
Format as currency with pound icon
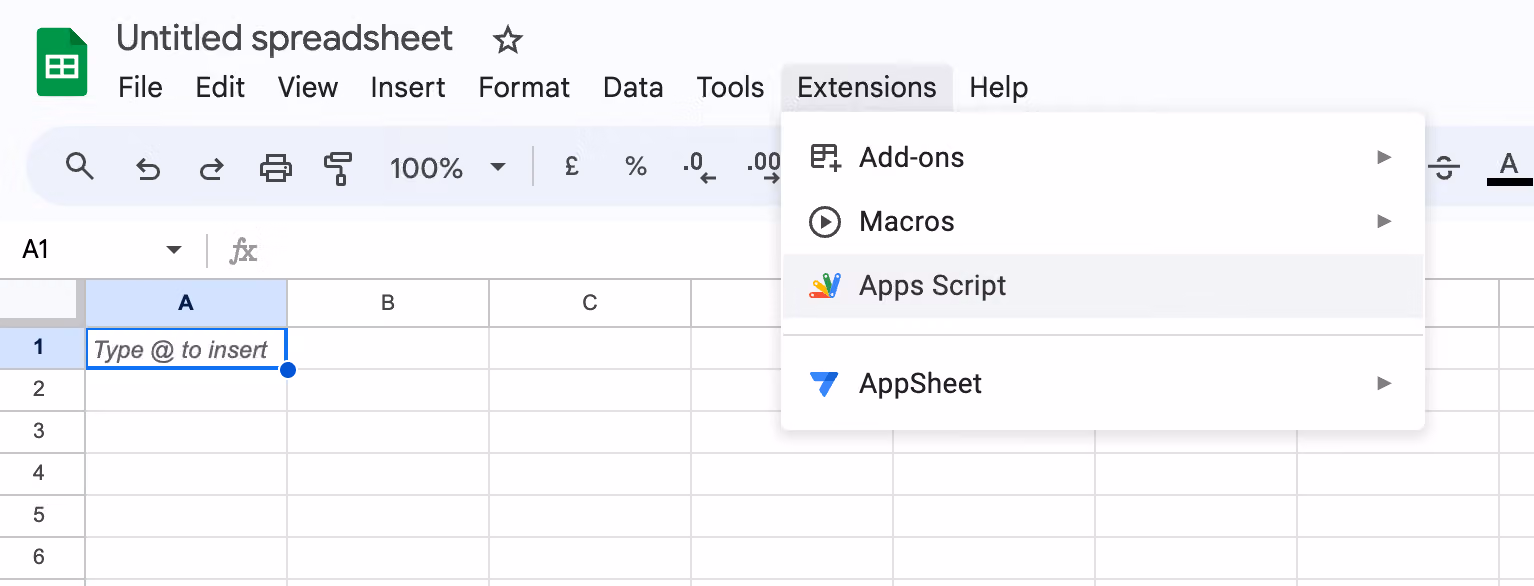pyautogui.click(x=572, y=167)
